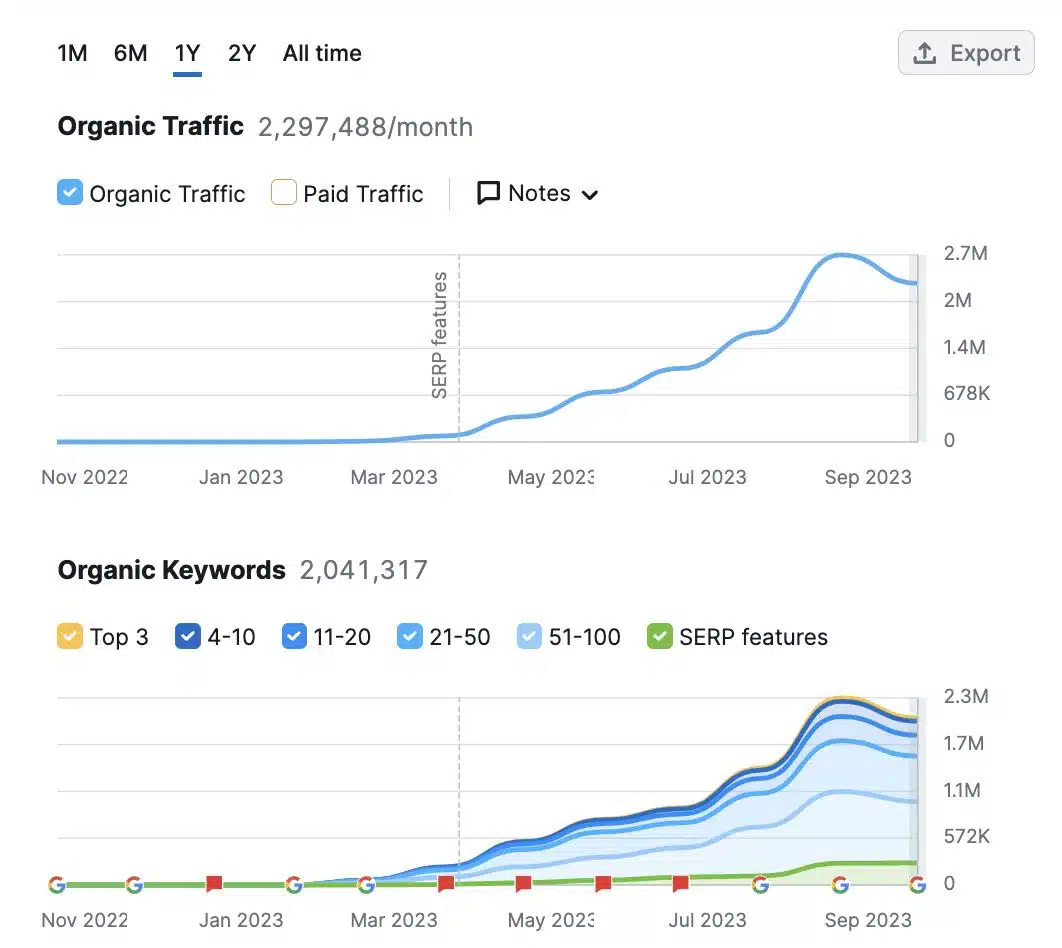The image size is (1062, 948).
Task: Enable the Paid Traffic checkbox
Action: pos(281,193)
